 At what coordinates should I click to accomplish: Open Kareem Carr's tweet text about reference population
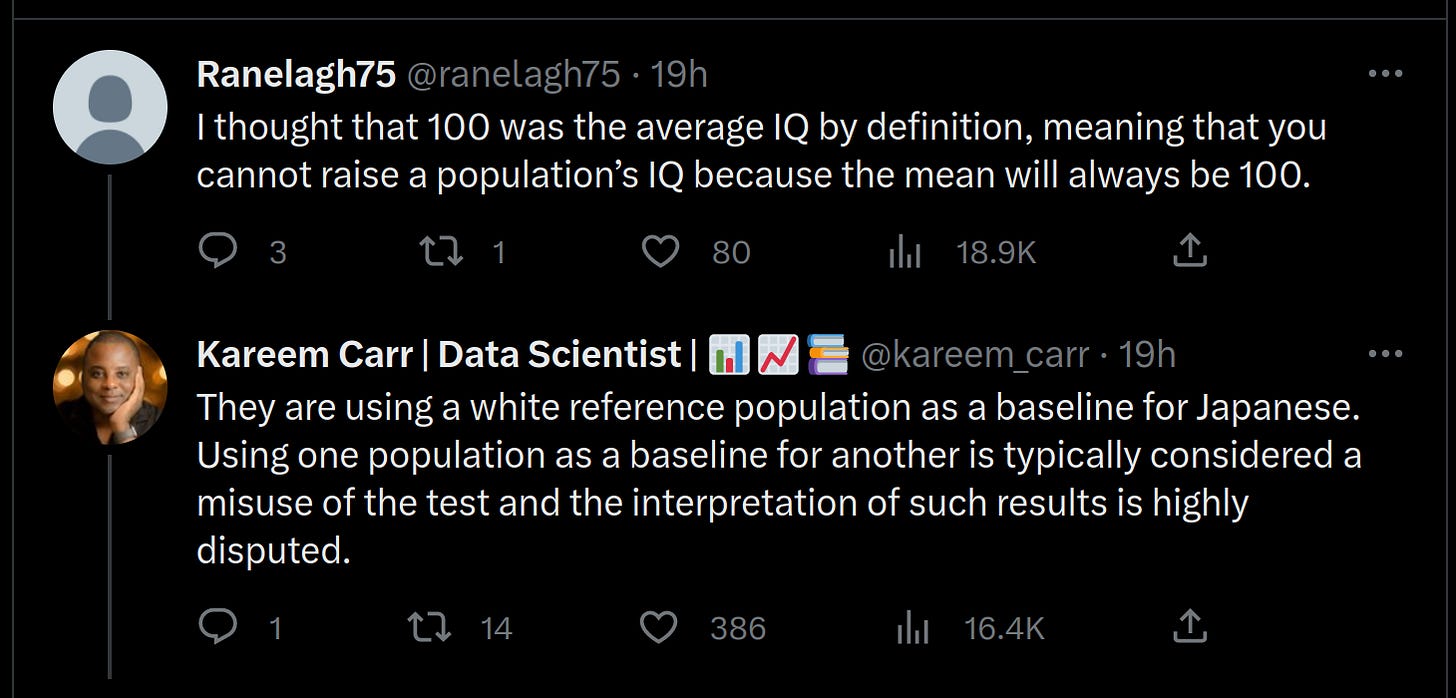click(x=779, y=479)
